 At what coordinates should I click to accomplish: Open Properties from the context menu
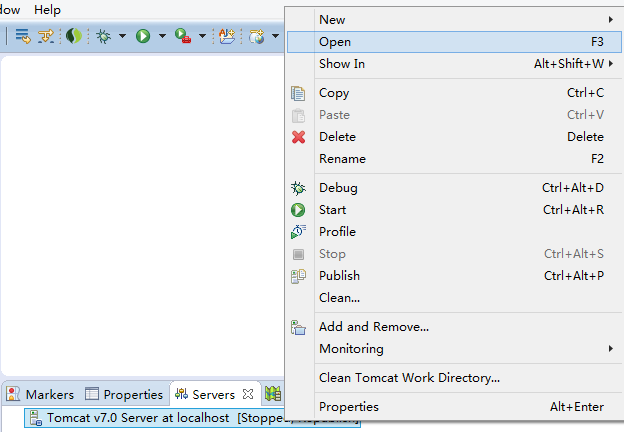tap(454, 407)
